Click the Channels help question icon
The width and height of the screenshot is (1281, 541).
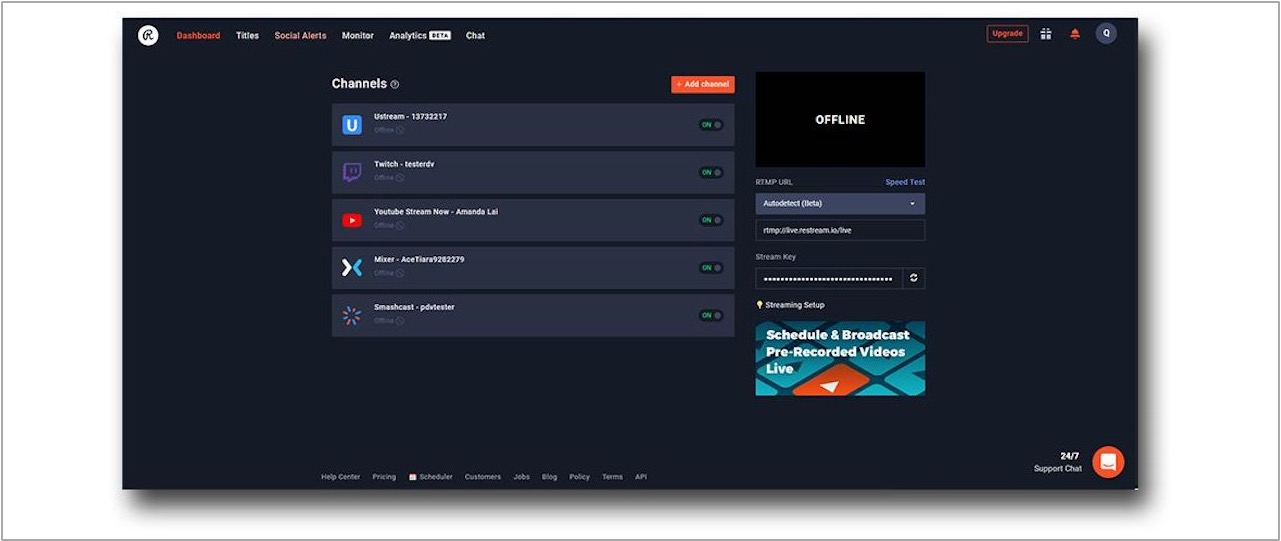(x=395, y=85)
